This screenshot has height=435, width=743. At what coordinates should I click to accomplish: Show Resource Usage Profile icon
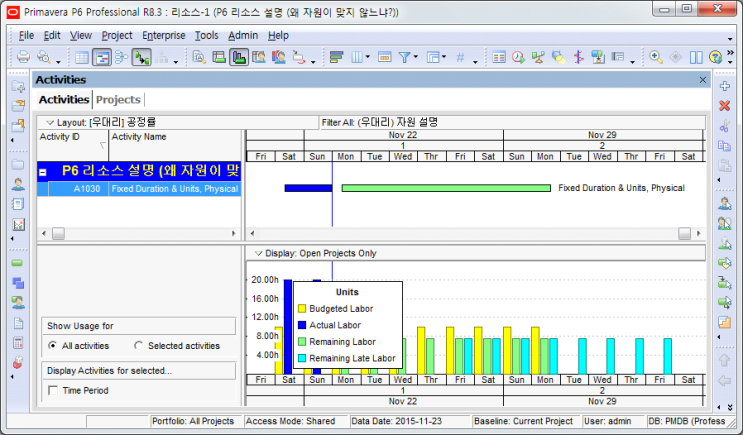279,58
